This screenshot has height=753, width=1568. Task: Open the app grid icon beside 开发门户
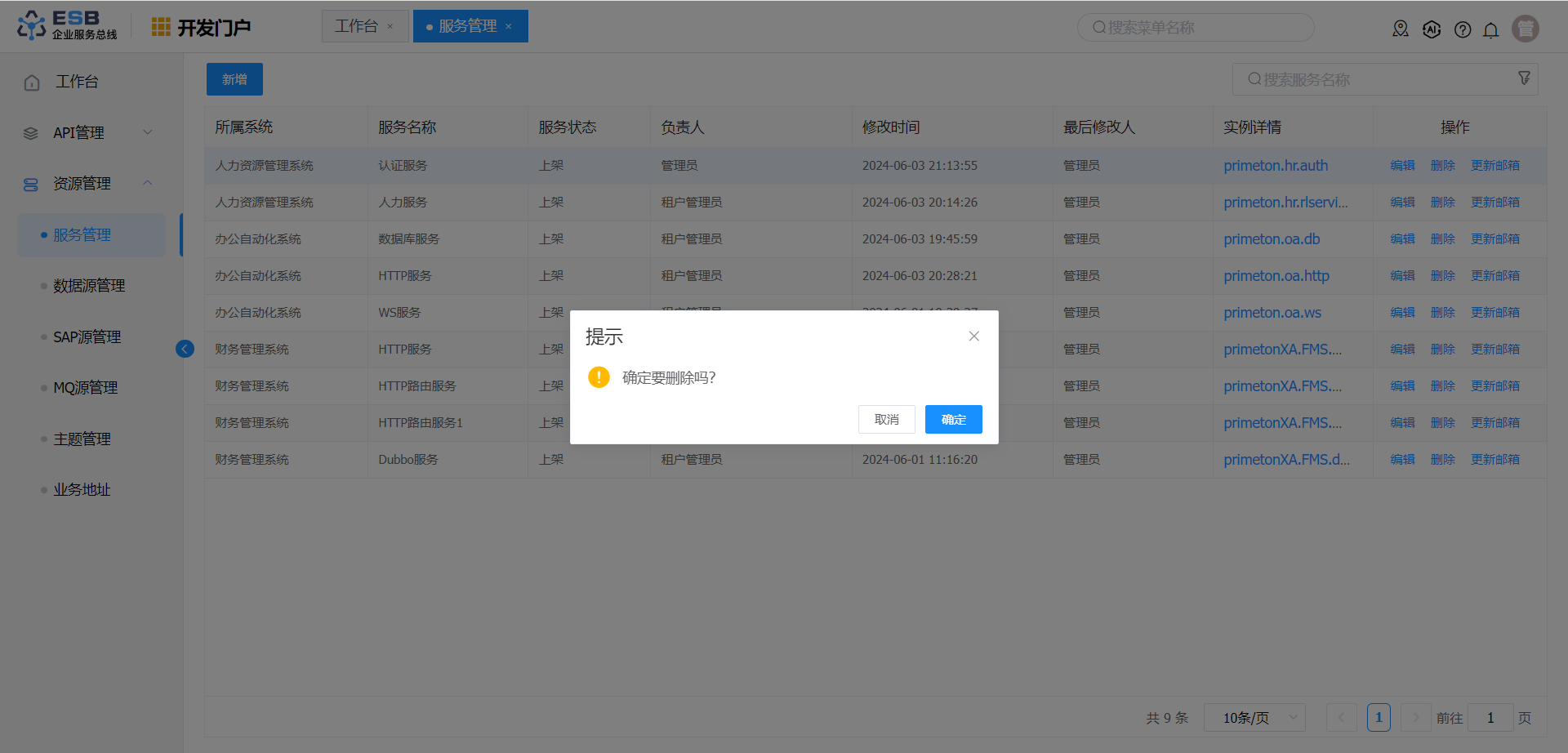coord(161,27)
